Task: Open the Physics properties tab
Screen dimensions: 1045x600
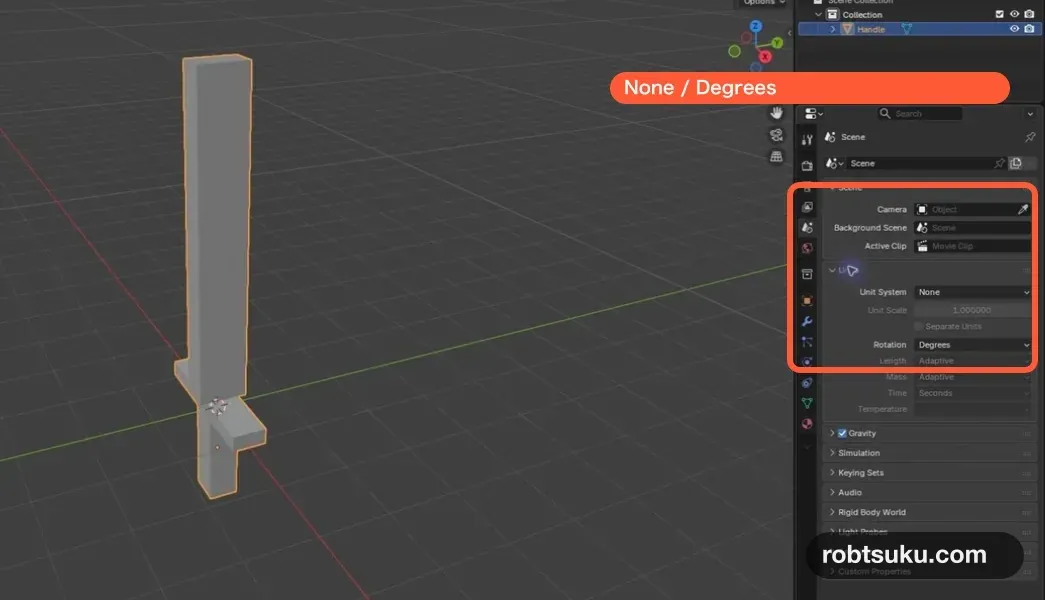Action: [807, 362]
